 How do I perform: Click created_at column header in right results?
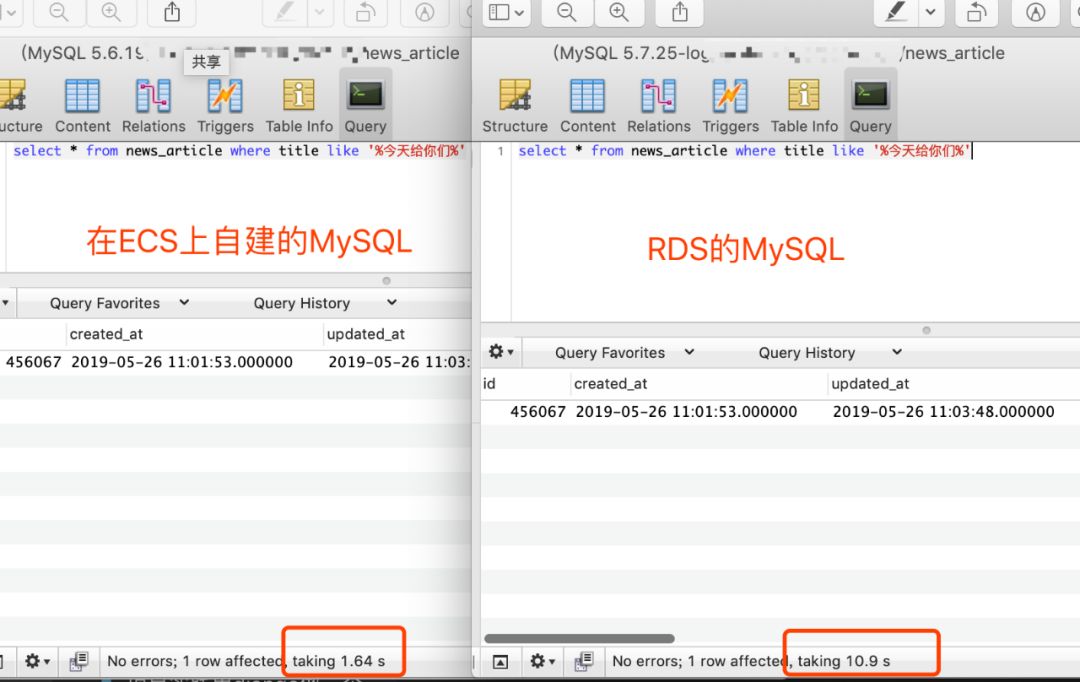coord(698,384)
